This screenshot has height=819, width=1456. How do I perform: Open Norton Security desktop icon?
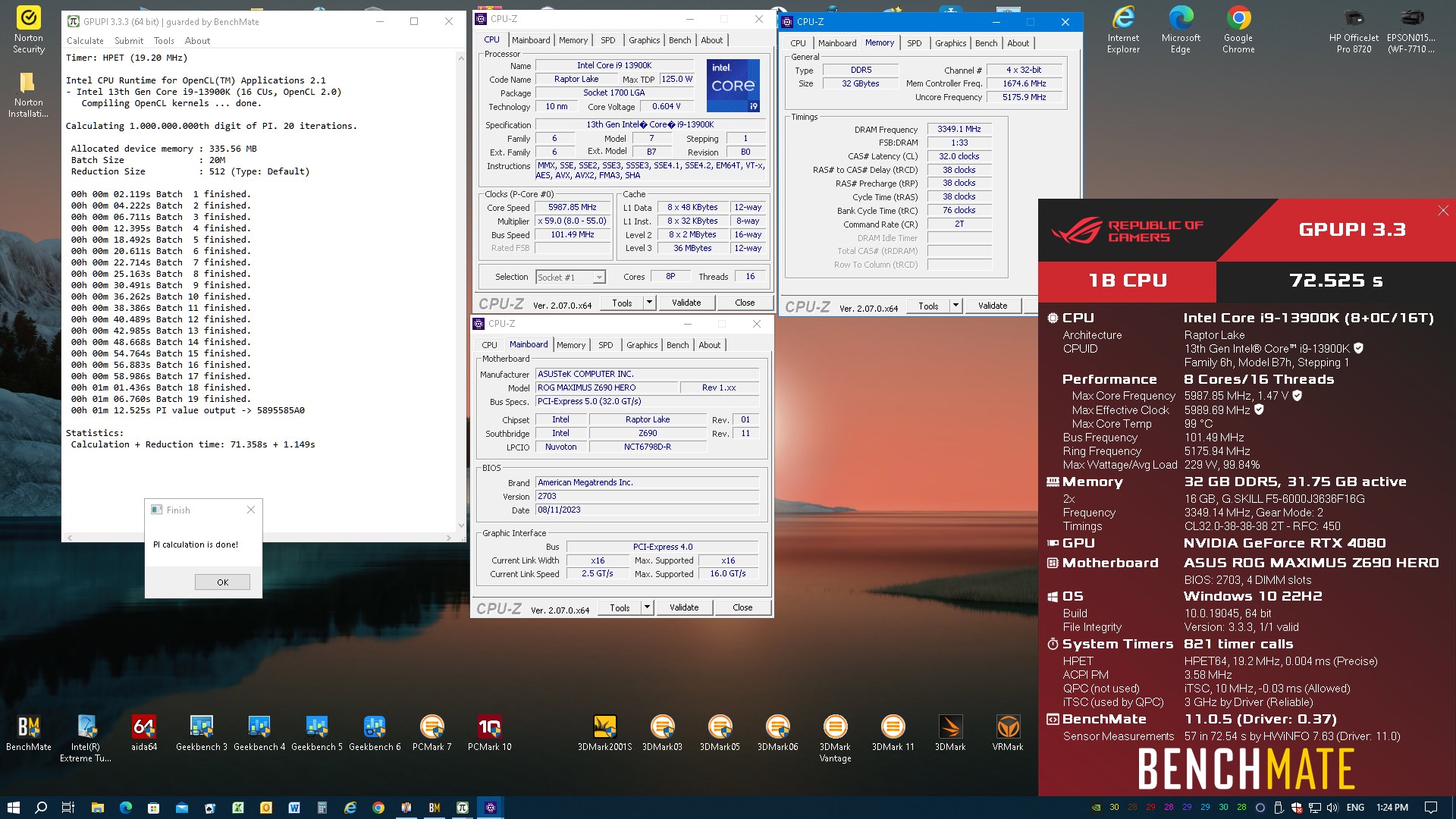[29, 30]
